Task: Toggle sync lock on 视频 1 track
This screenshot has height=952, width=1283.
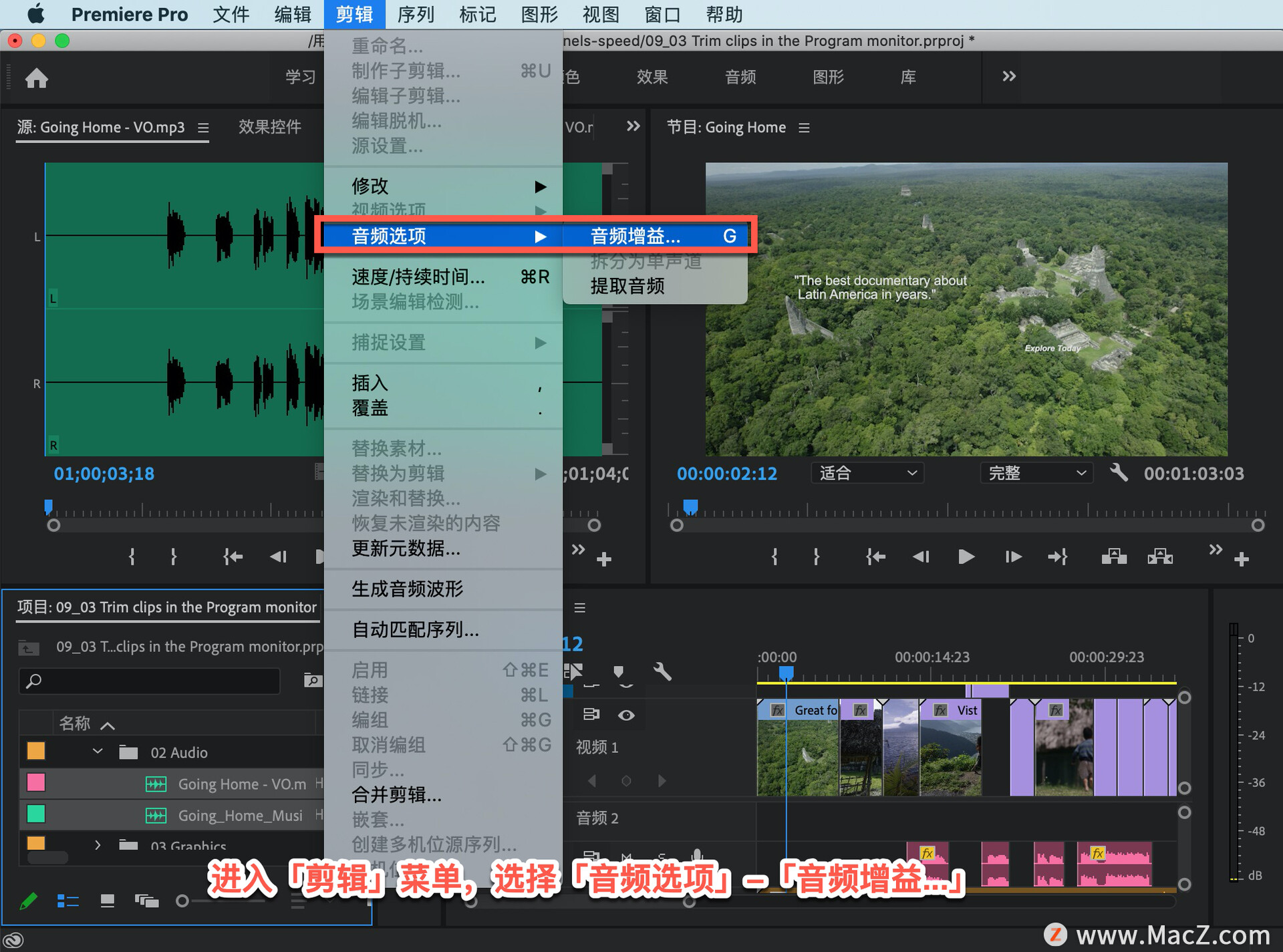Action: click(x=591, y=715)
